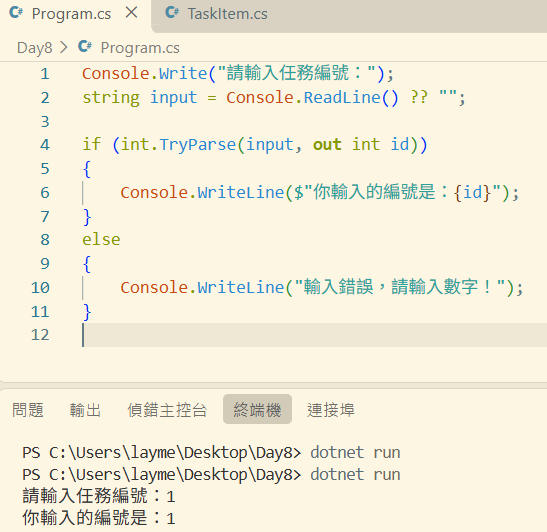The image size is (547, 532).
Task: Open the 問題 panel tab
Action: (x=28, y=410)
